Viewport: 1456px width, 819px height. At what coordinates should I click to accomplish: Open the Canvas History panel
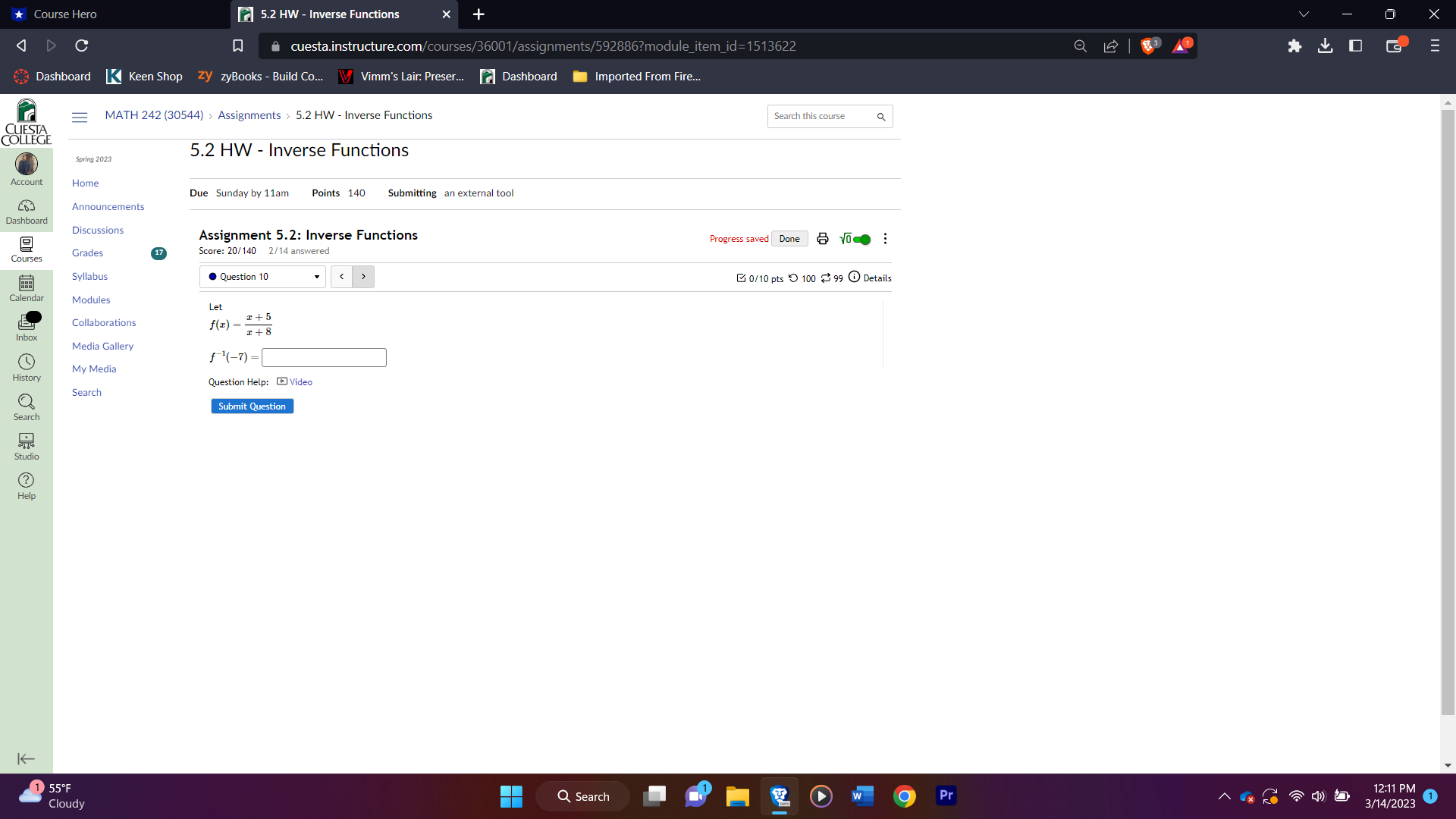pos(27,367)
